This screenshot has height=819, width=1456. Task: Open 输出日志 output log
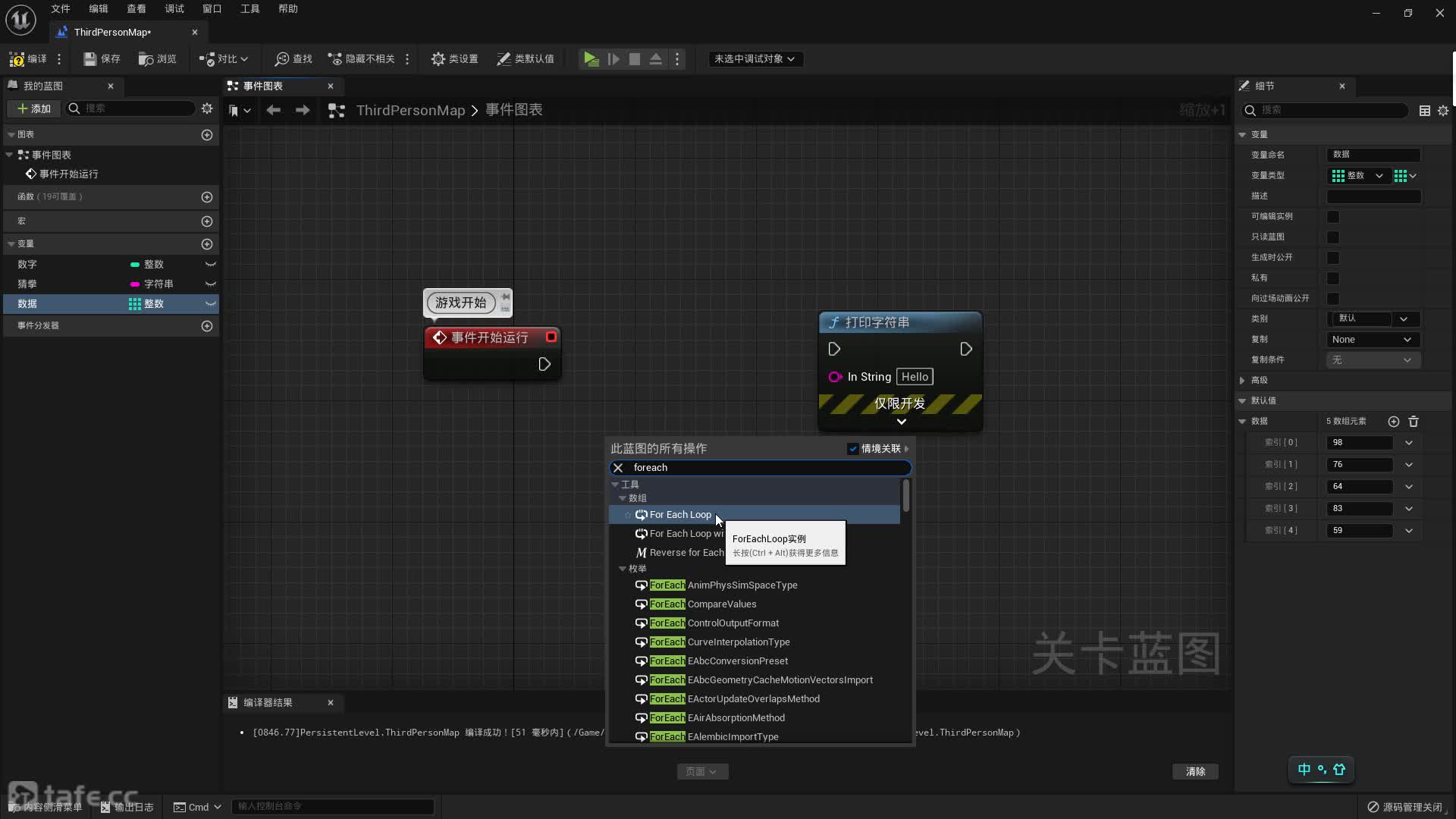[x=128, y=807]
